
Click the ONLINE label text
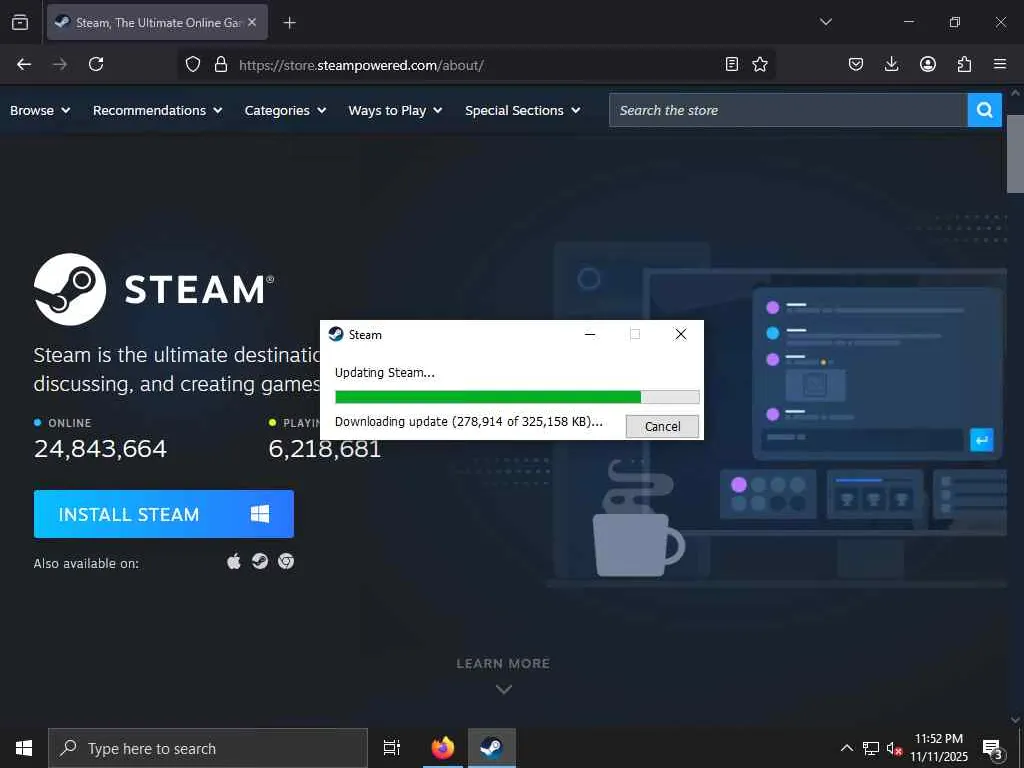70,423
